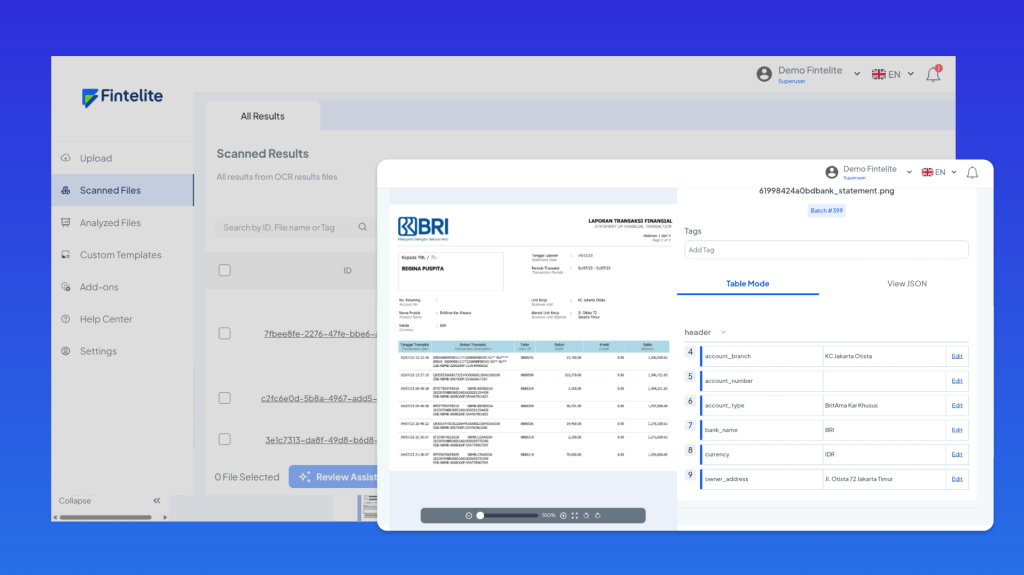Image resolution: width=1024 pixels, height=575 pixels.
Task: Check the box for file c2fc6e0d-5b8a
Action: point(225,398)
